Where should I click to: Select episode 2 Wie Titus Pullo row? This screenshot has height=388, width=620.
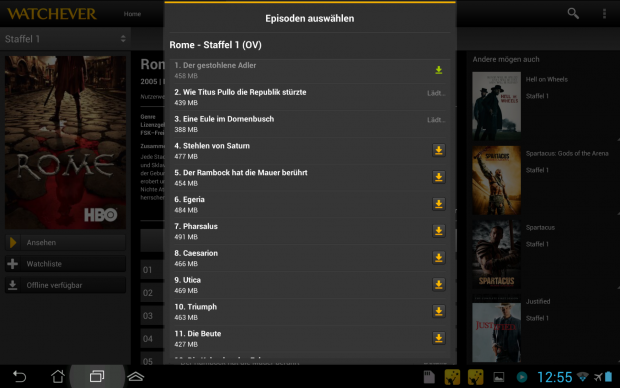pyautogui.click(x=310, y=97)
